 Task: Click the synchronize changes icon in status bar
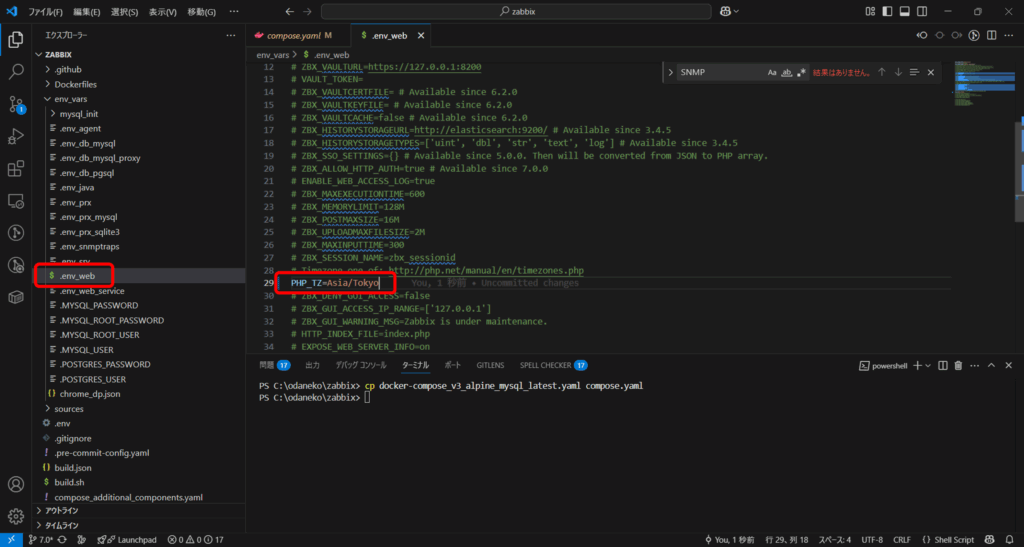[x=62, y=540]
